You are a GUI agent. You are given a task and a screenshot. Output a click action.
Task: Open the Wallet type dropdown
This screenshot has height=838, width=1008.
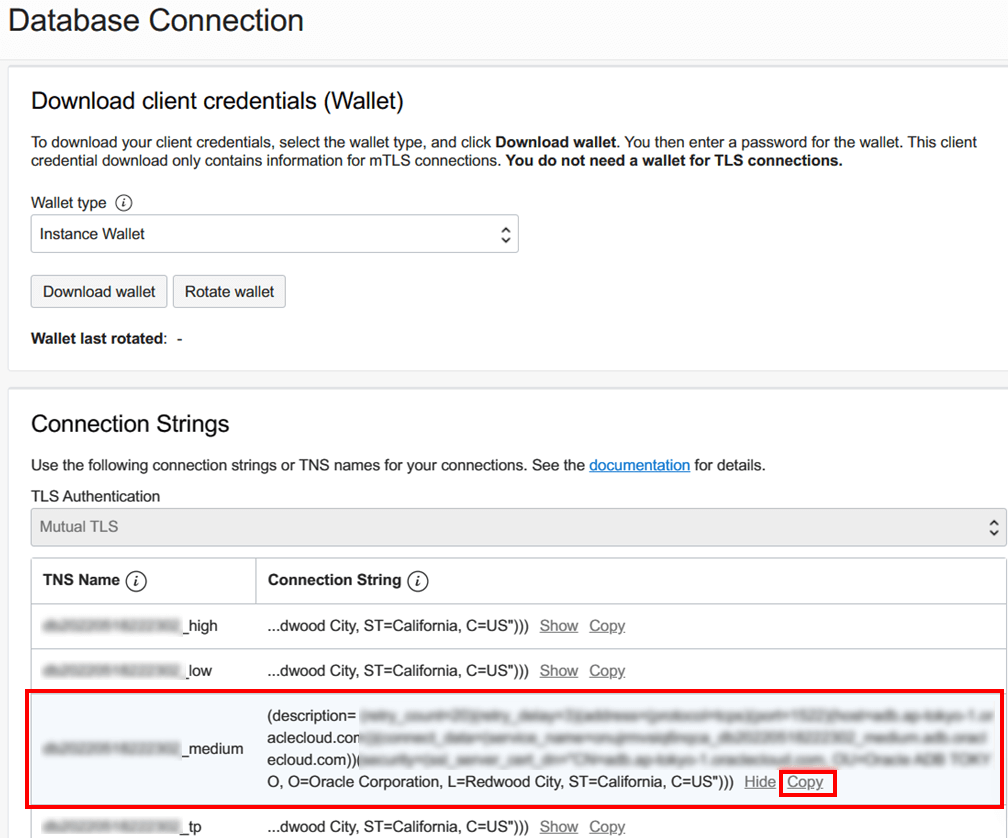coord(274,234)
